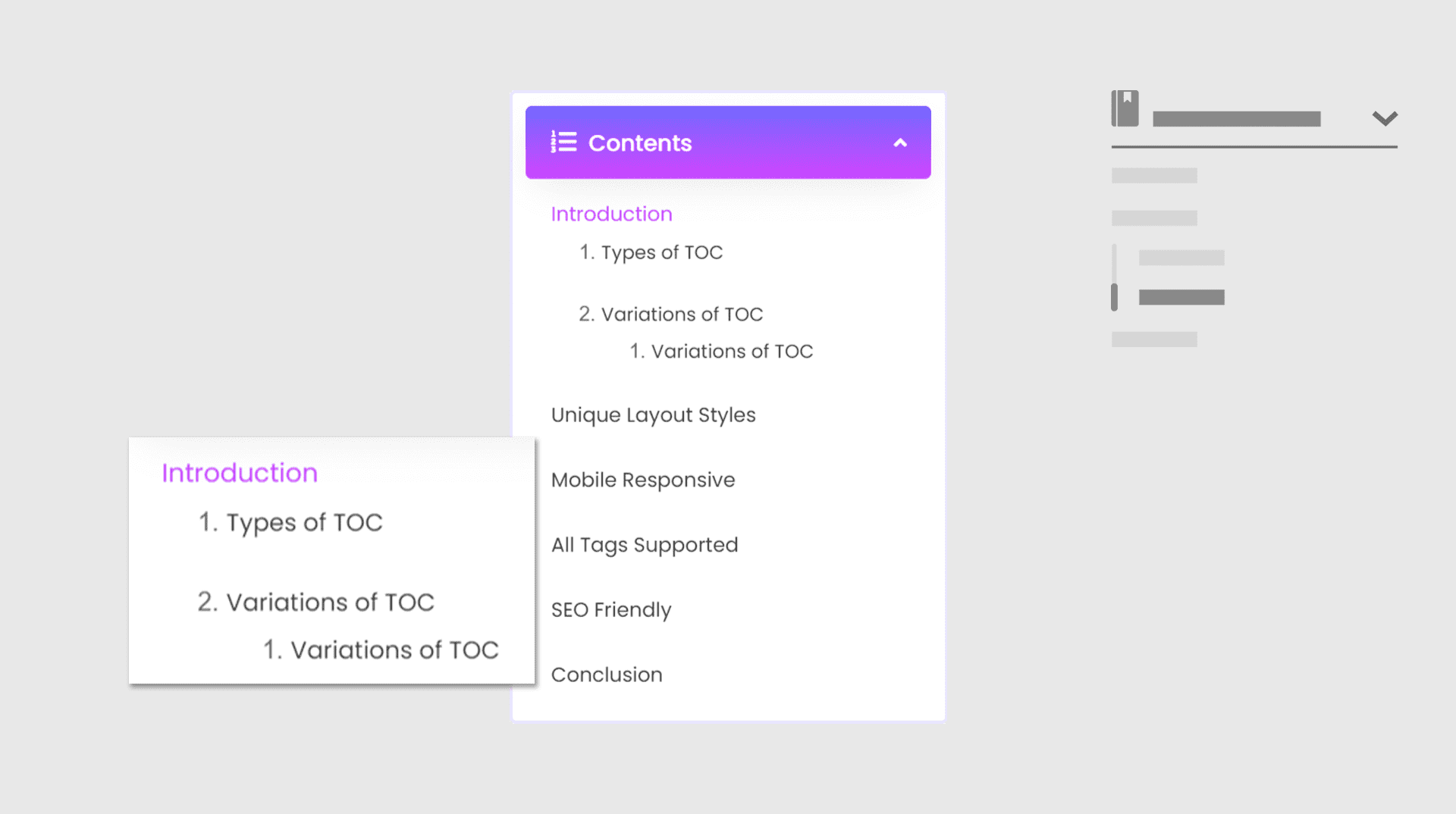Viewport: 1456px width, 814px height.
Task: Jump to Unique Layout Styles section
Action: 653,415
